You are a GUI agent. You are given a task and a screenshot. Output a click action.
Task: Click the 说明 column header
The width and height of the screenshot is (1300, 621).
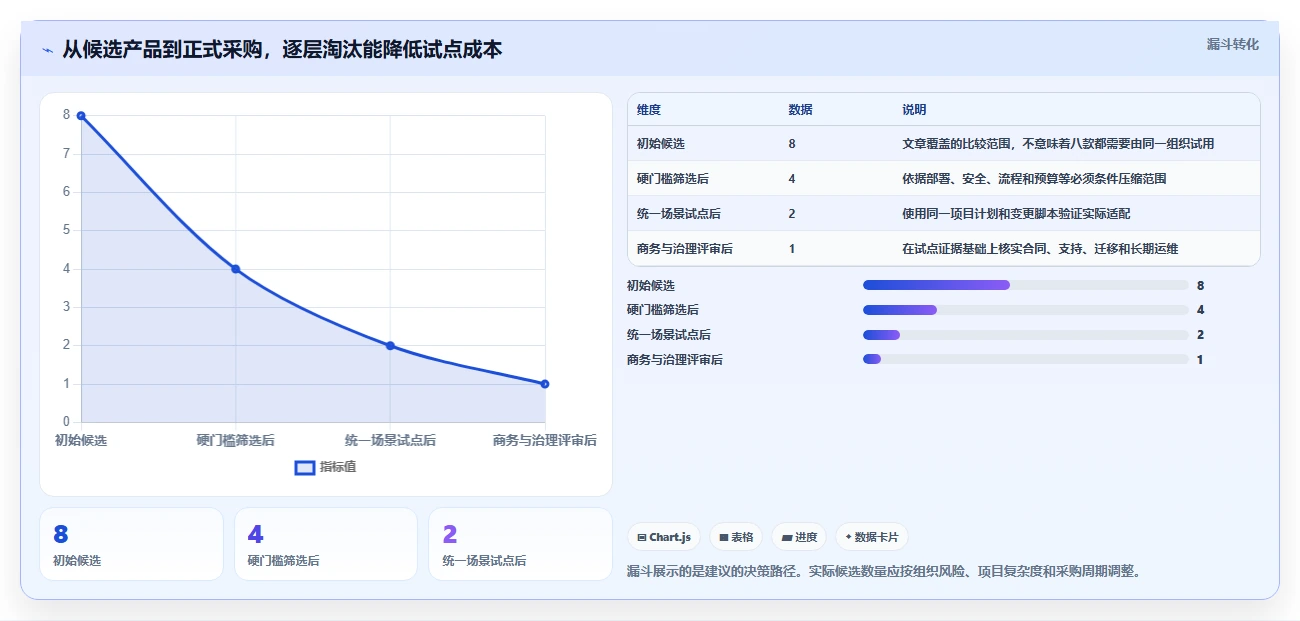click(x=914, y=109)
